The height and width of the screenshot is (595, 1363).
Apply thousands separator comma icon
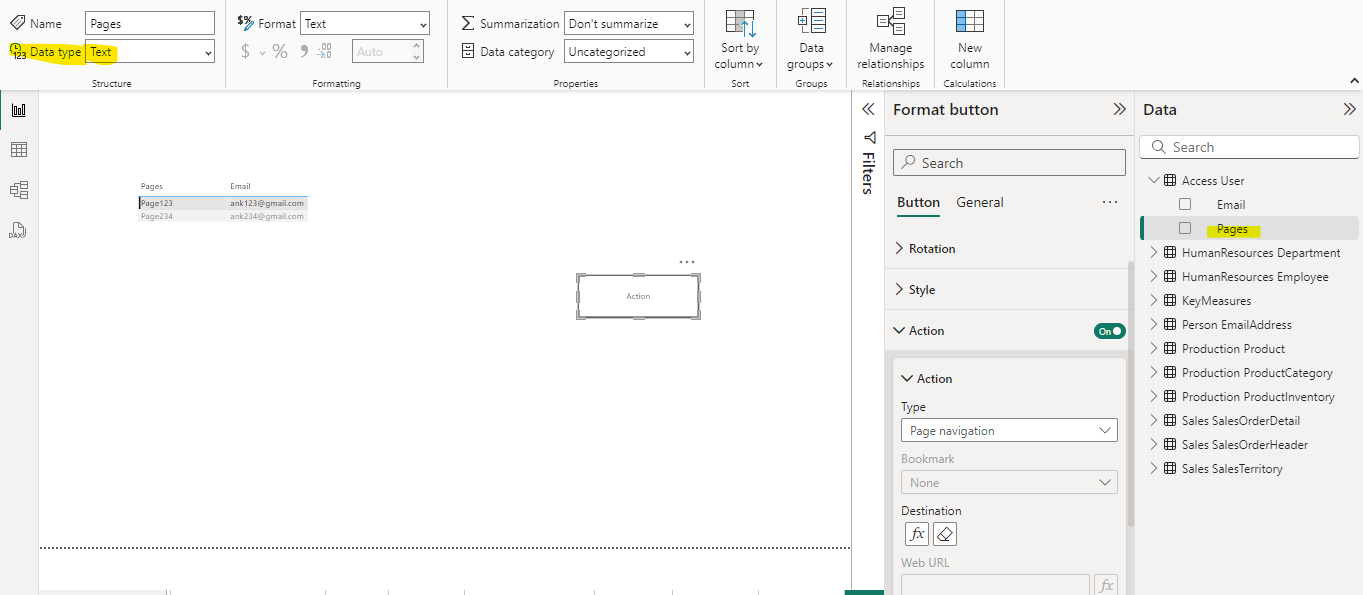click(x=304, y=51)
